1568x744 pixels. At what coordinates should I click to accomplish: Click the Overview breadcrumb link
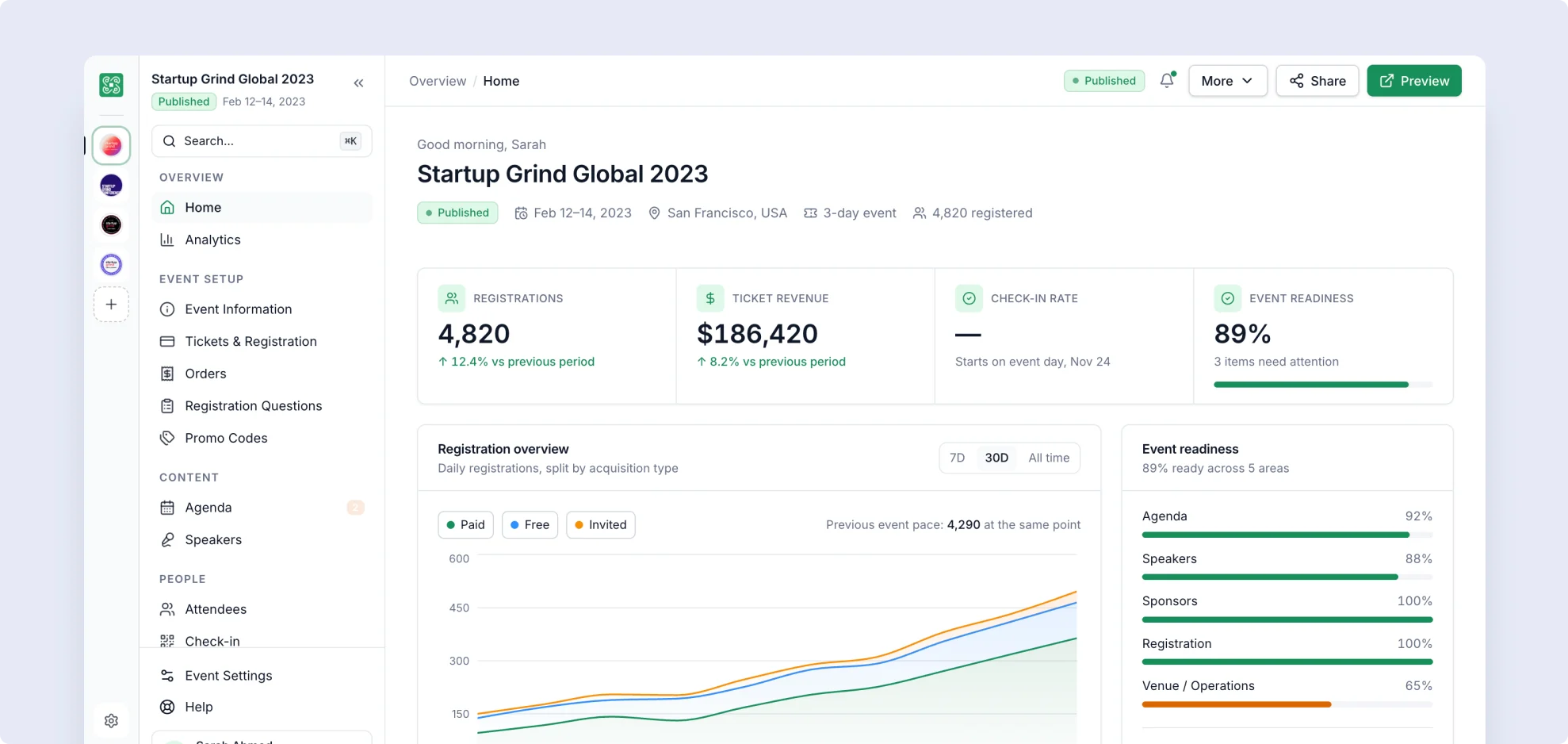[x=438, y=81]
